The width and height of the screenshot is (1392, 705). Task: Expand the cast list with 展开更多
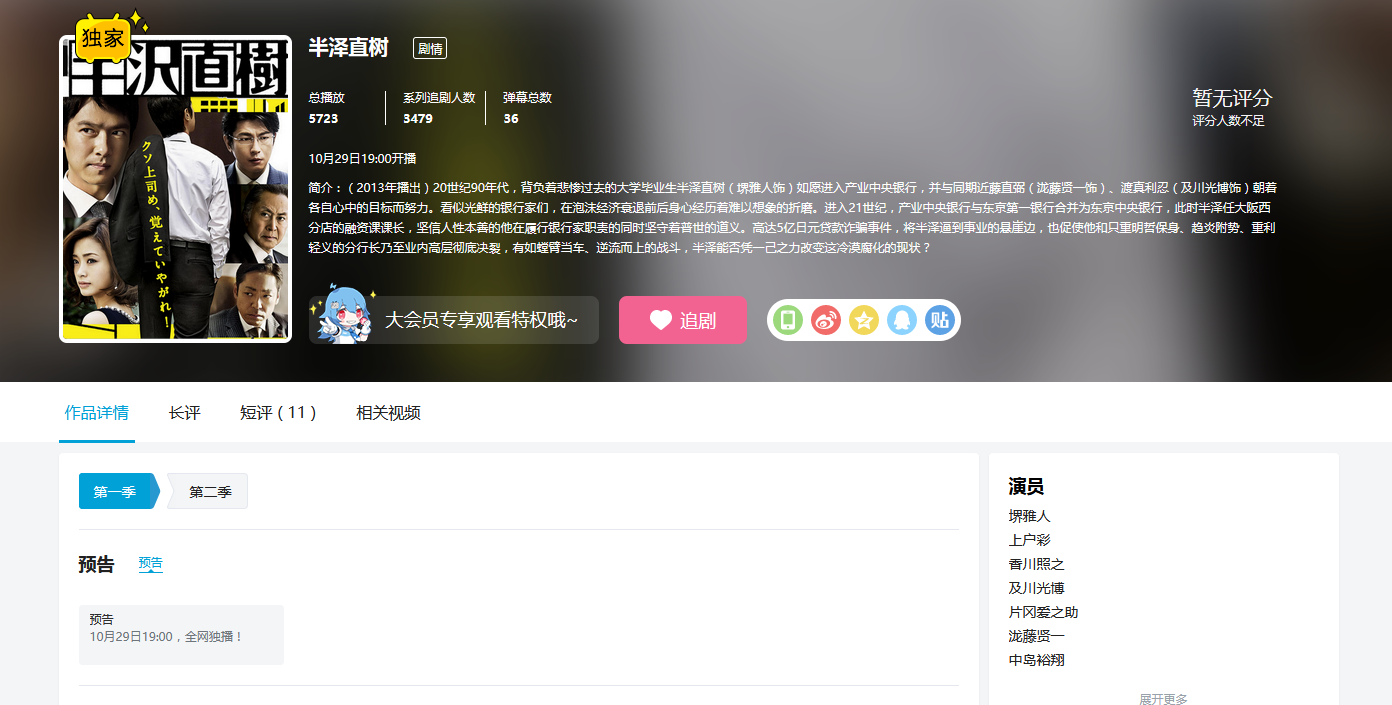pyautogui.click(x=1163, y=698)
